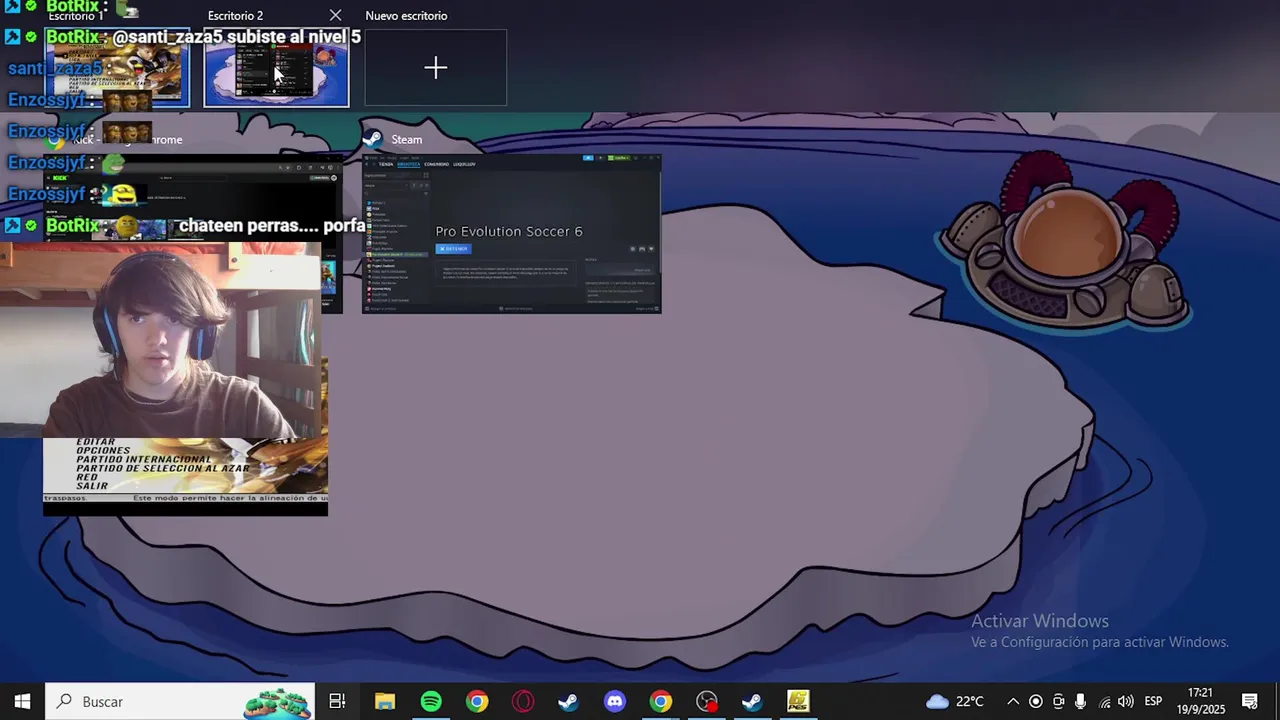
Task: Open the Chrome icon beside Spotify
Action: [477, 701]
